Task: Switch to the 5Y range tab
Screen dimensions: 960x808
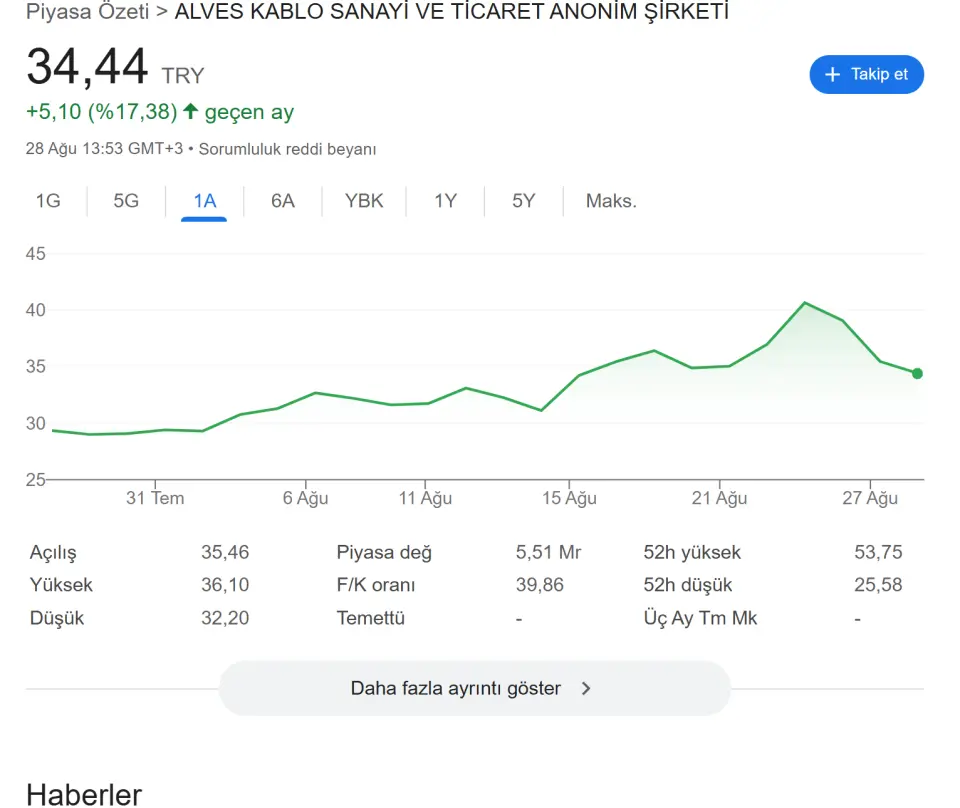Action: (x=523, y=201)
